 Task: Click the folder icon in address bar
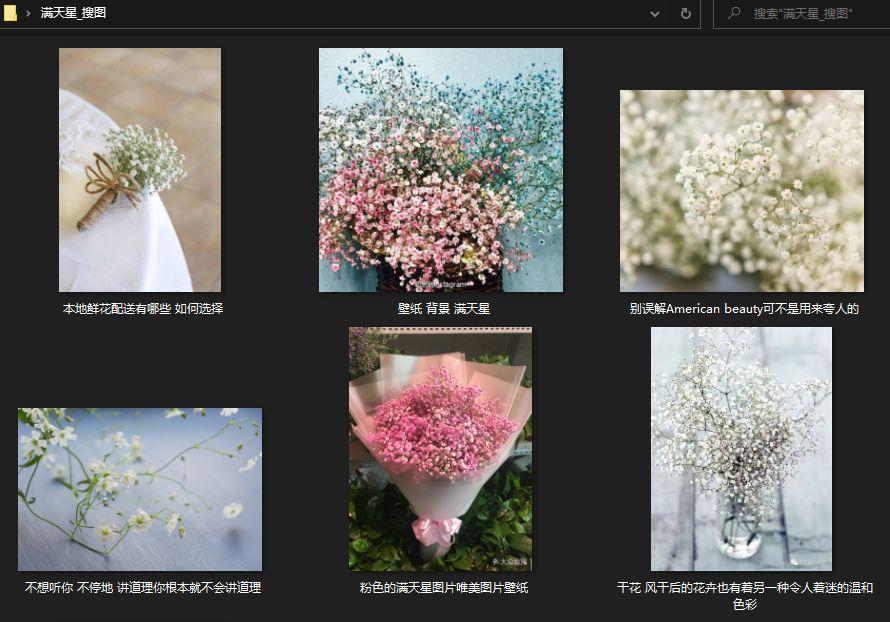point(10,12)
